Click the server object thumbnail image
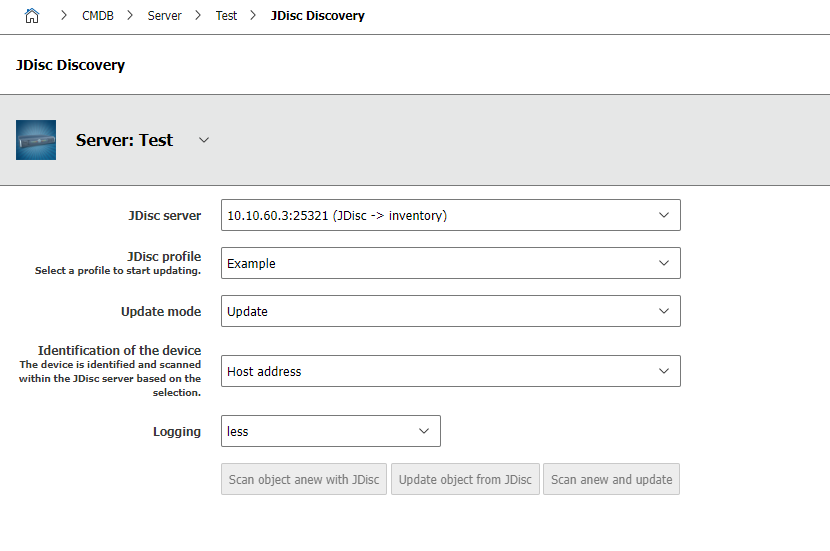Viewport: 830px width, 551px height. [36, 140]
